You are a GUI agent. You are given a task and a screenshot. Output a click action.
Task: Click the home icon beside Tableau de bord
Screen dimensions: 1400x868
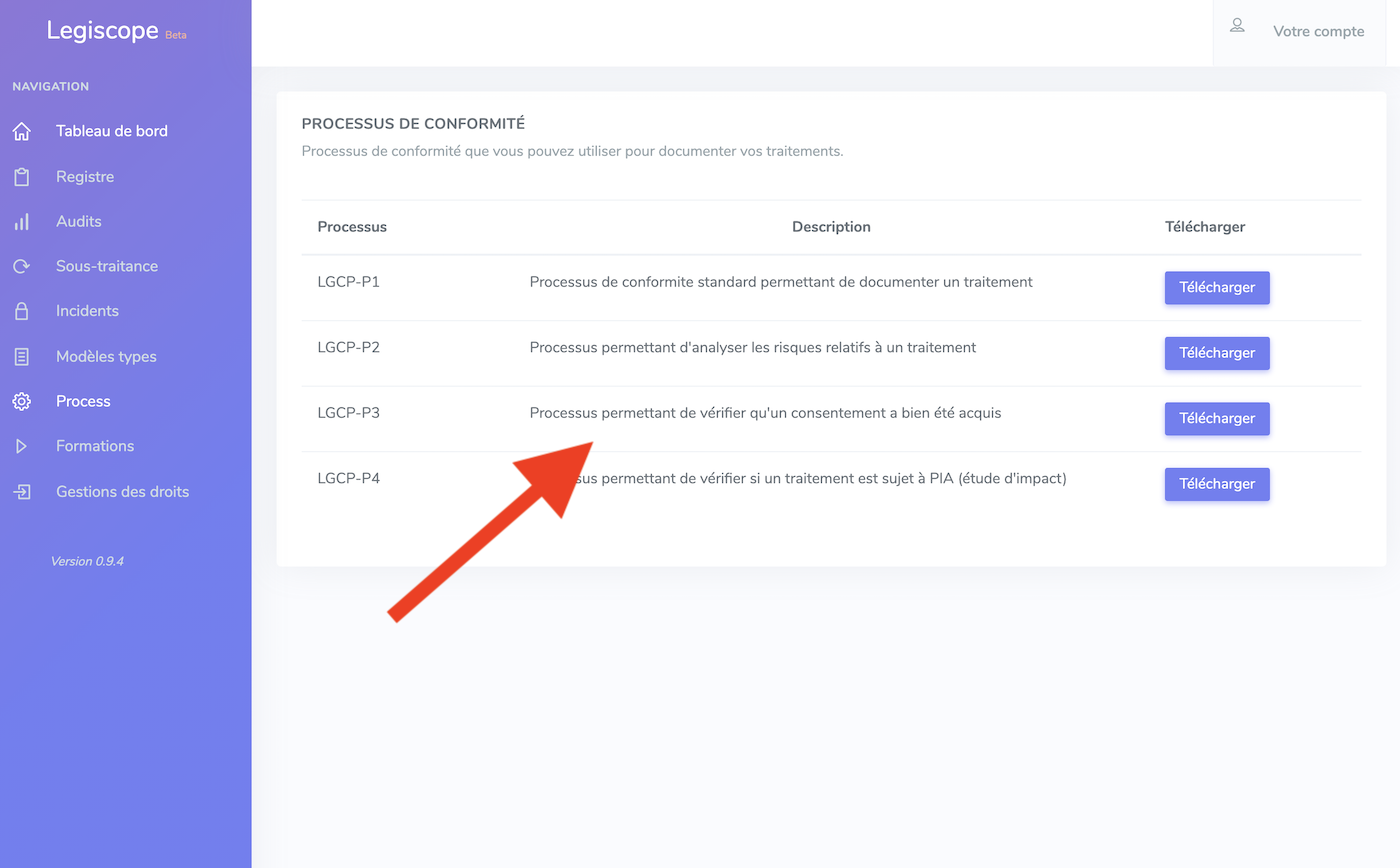click(x=21, y=131)
